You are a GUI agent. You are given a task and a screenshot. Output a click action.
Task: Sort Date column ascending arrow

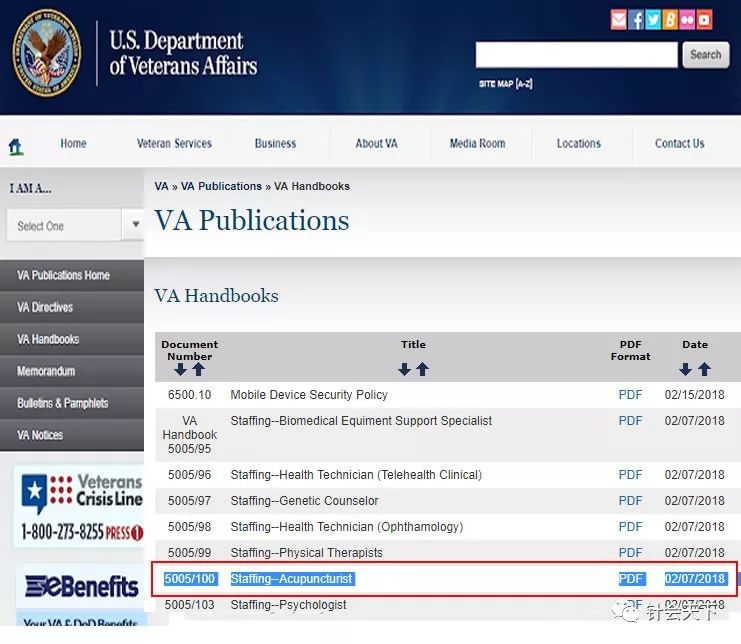(705, 369)
